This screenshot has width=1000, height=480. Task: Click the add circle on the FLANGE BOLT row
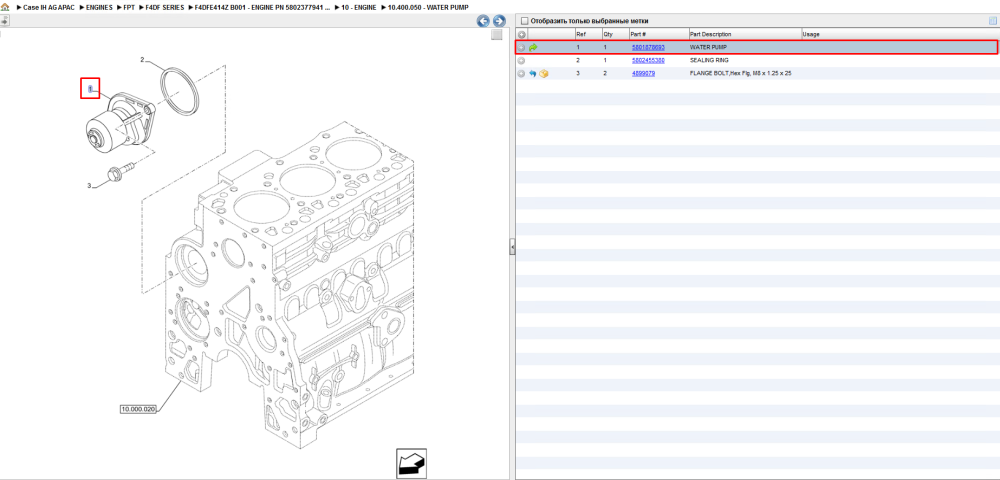[522, 74]
